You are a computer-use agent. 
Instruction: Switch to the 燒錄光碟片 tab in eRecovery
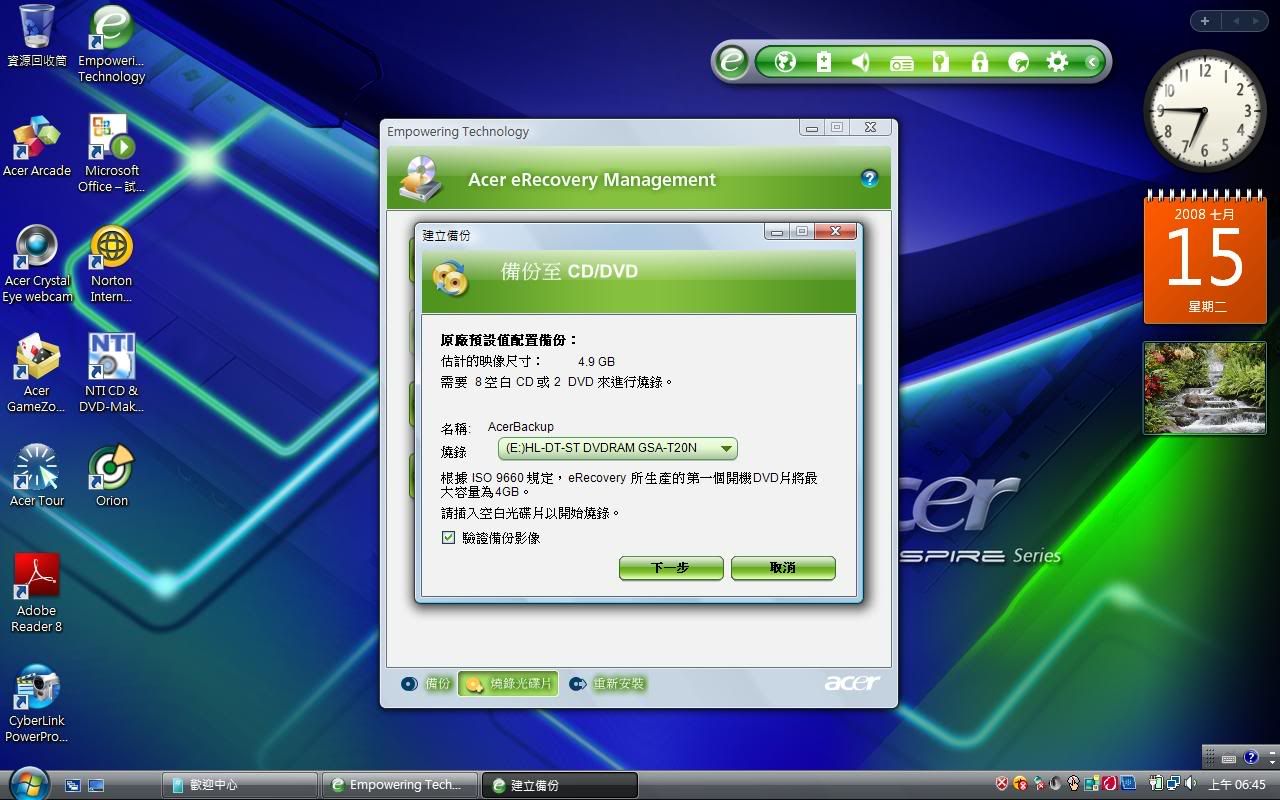(508, 684)
